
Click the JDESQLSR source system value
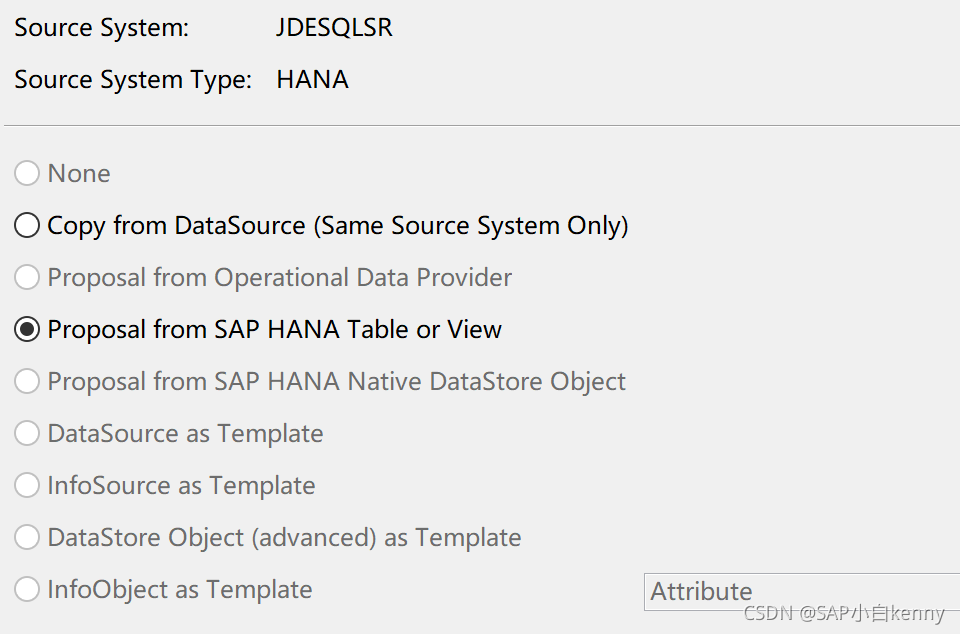(334, 28)
